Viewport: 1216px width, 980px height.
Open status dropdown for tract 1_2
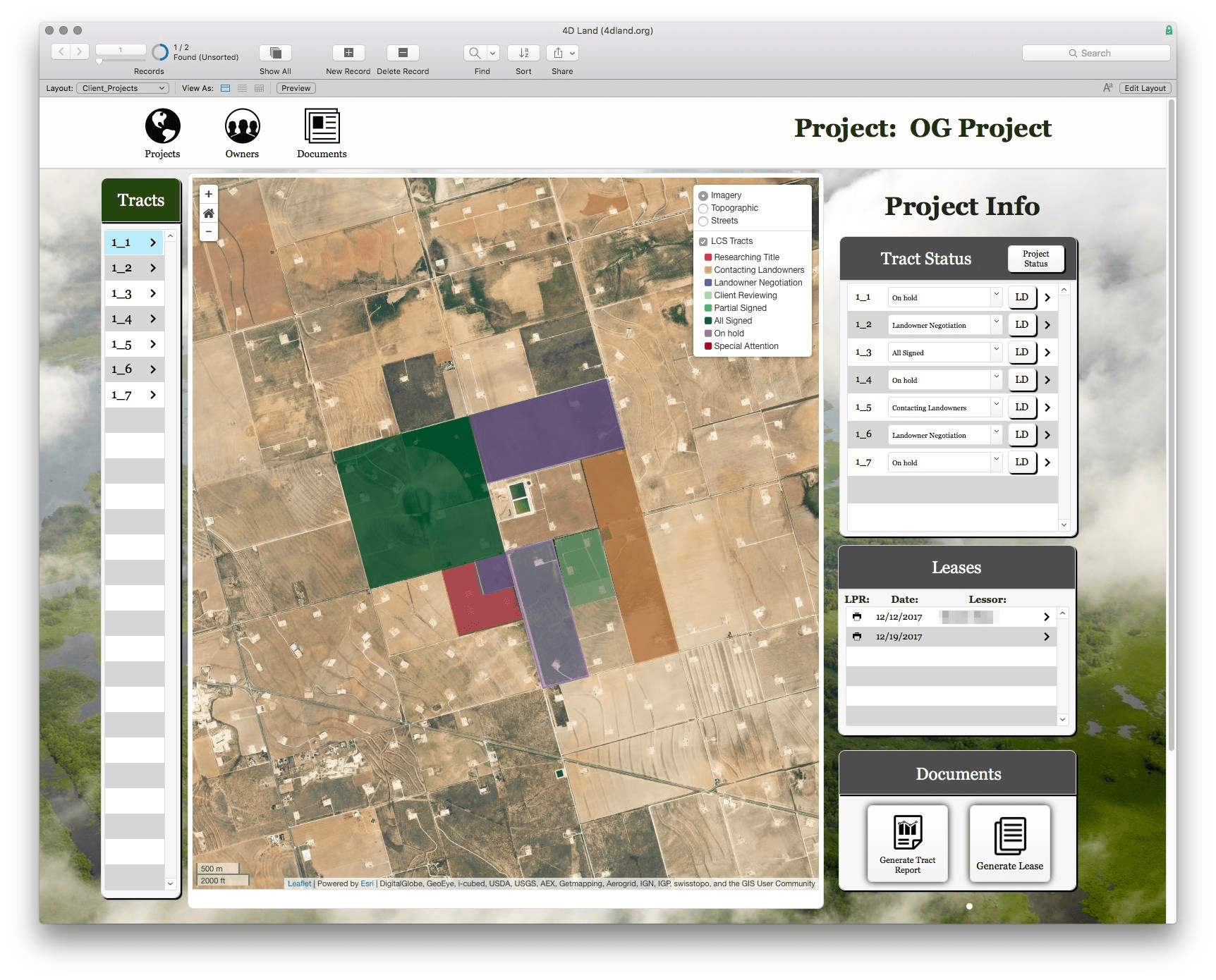tap(945, 325)
